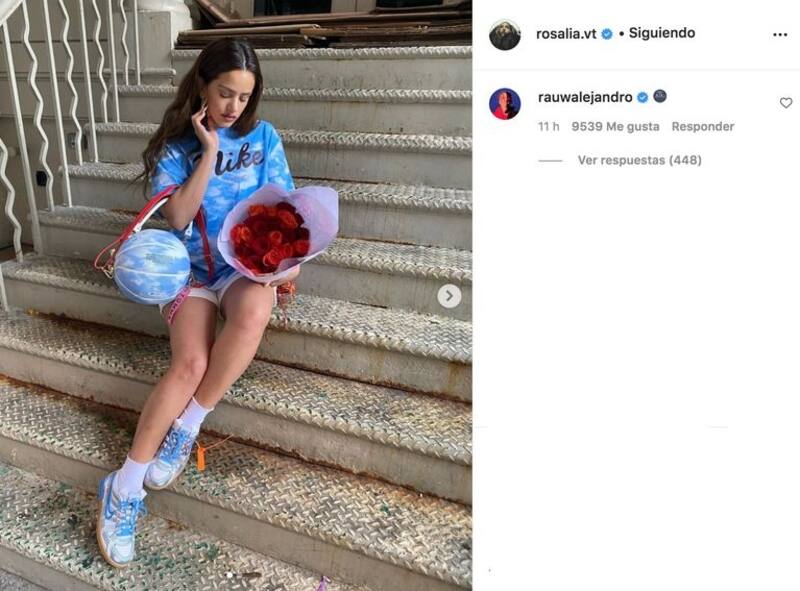This screenshot has width=800, height=591.
Task: Click verified badge next to rosalia.vt
Action: tap(607, 34)
